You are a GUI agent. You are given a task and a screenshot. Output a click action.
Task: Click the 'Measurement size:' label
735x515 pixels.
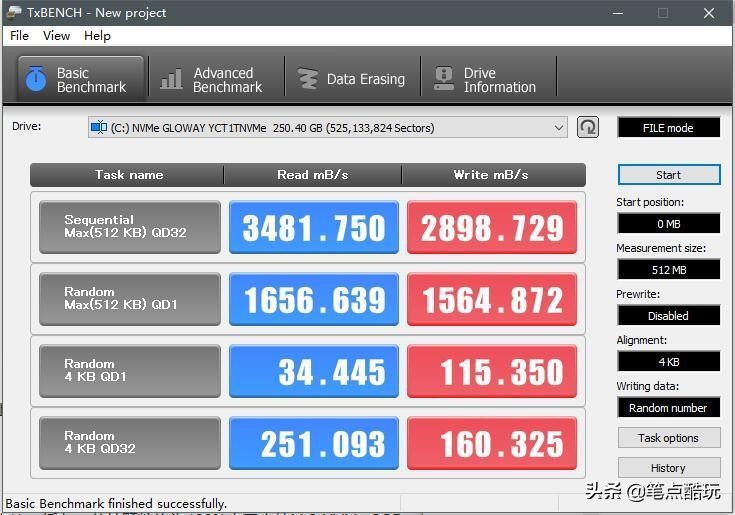click(661, 248)
